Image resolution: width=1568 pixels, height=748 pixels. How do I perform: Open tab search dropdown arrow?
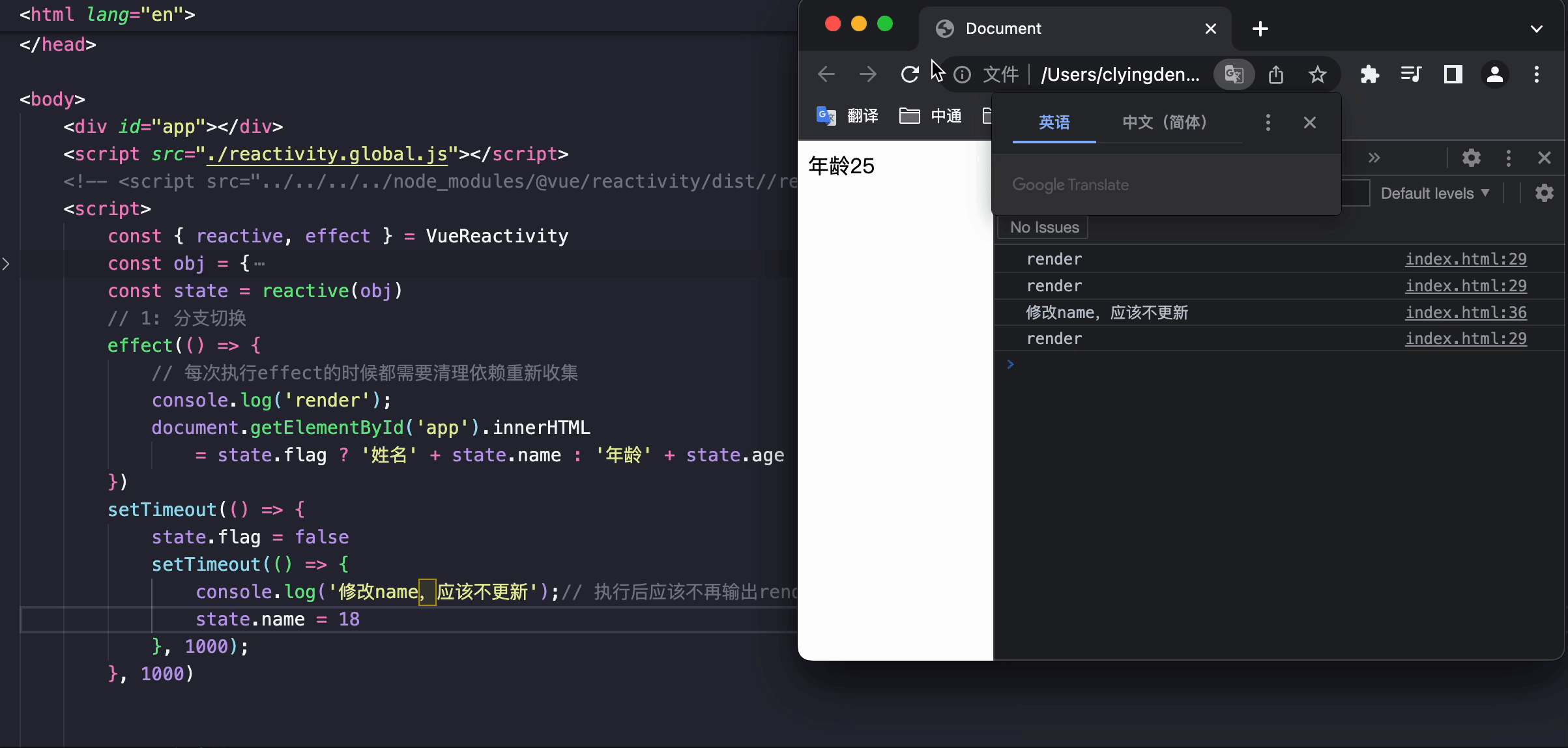1536,29
